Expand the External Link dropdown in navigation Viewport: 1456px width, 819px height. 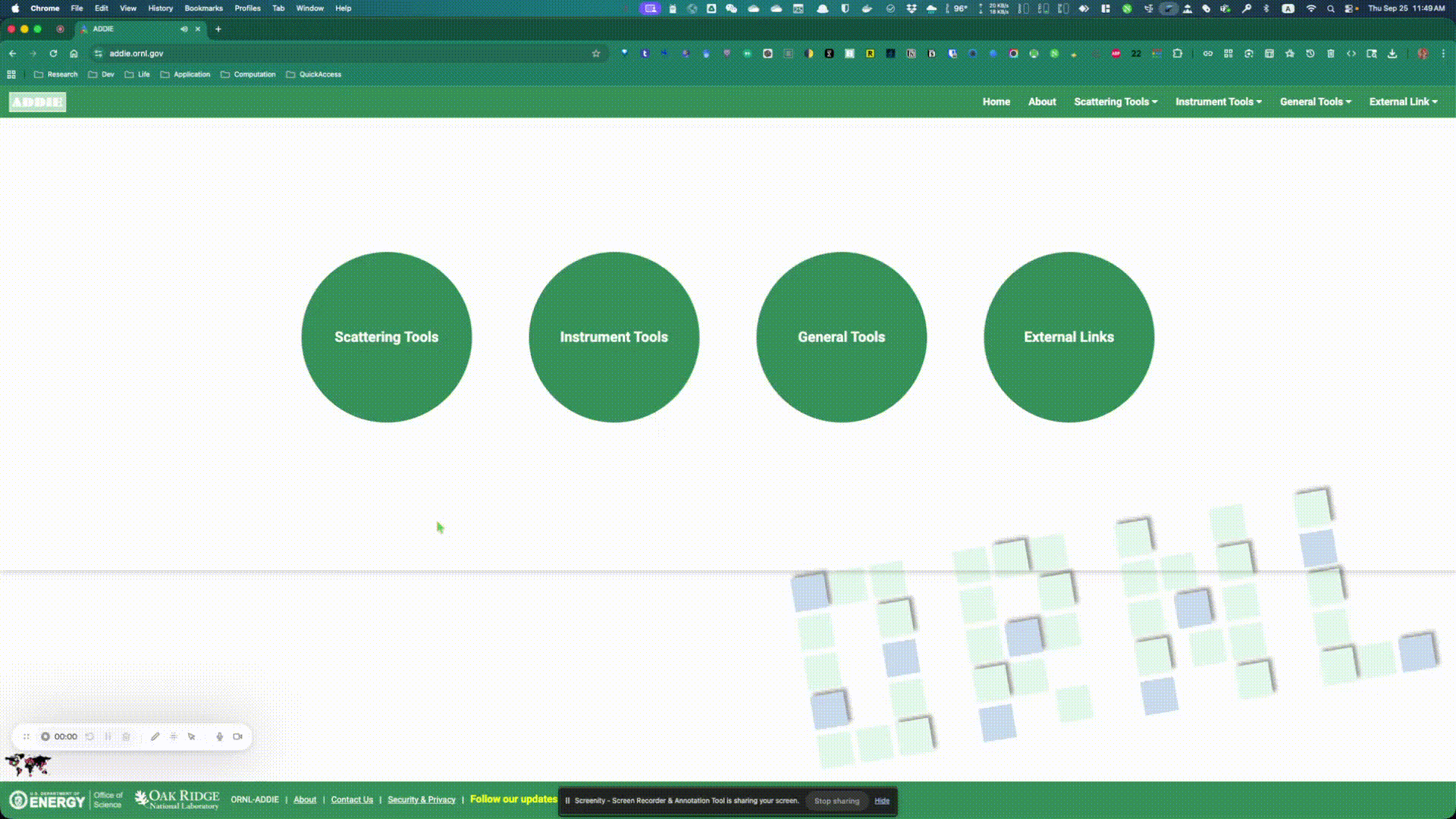[x=1402, y=102]
